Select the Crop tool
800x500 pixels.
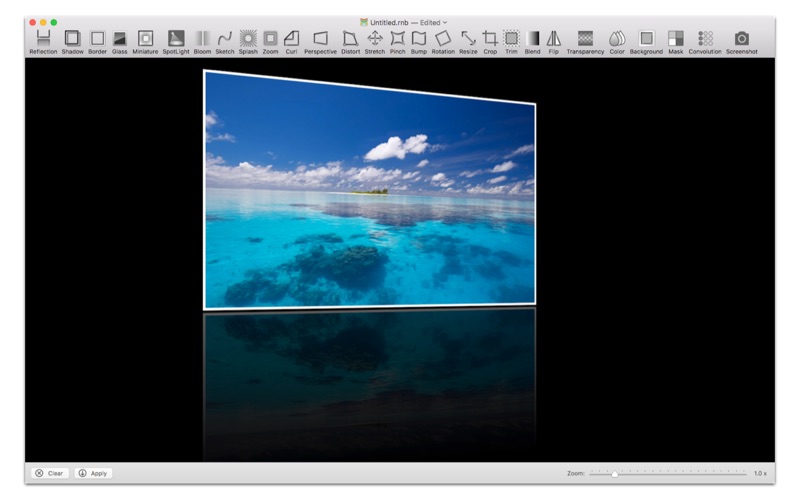click(490, 42)
